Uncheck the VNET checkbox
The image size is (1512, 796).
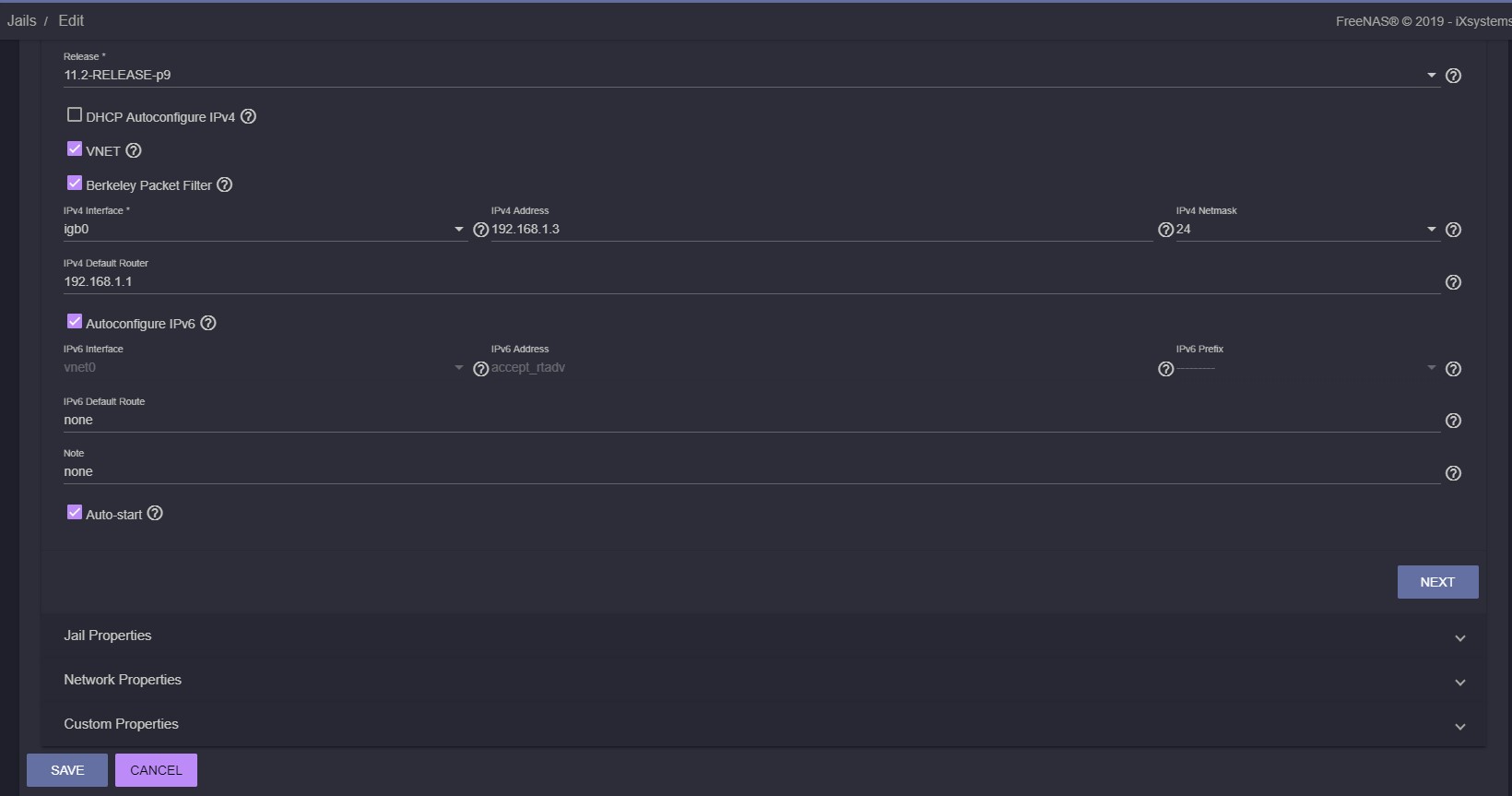75,149
